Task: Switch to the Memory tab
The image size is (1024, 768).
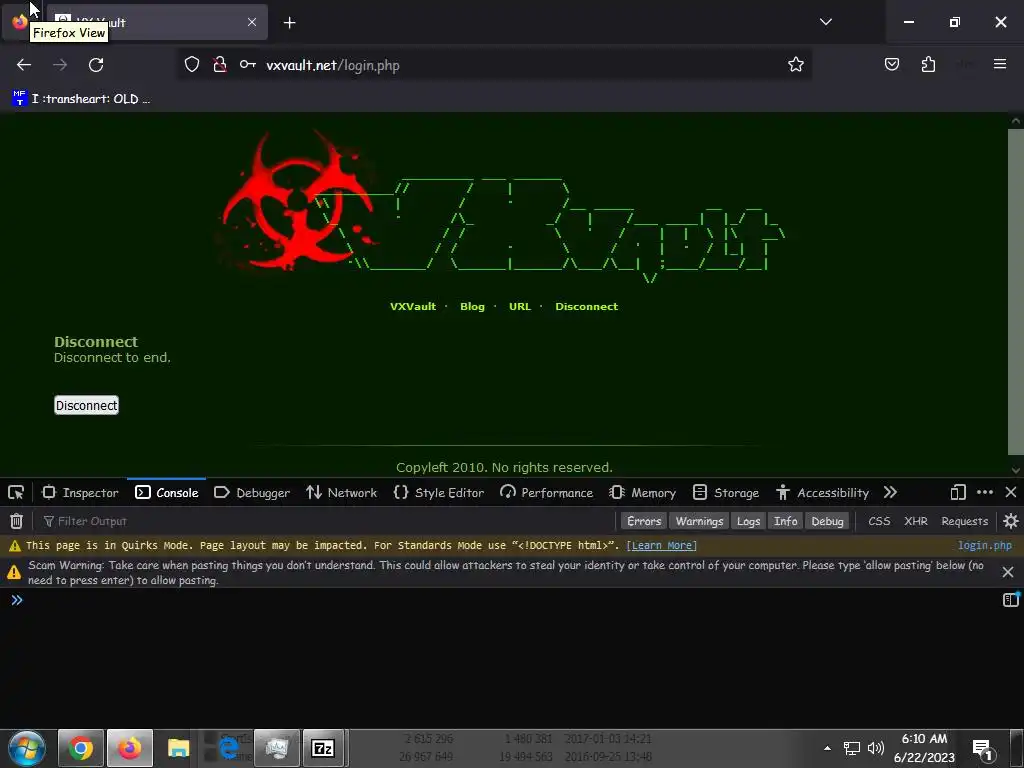Action: (x=643, y=492)
